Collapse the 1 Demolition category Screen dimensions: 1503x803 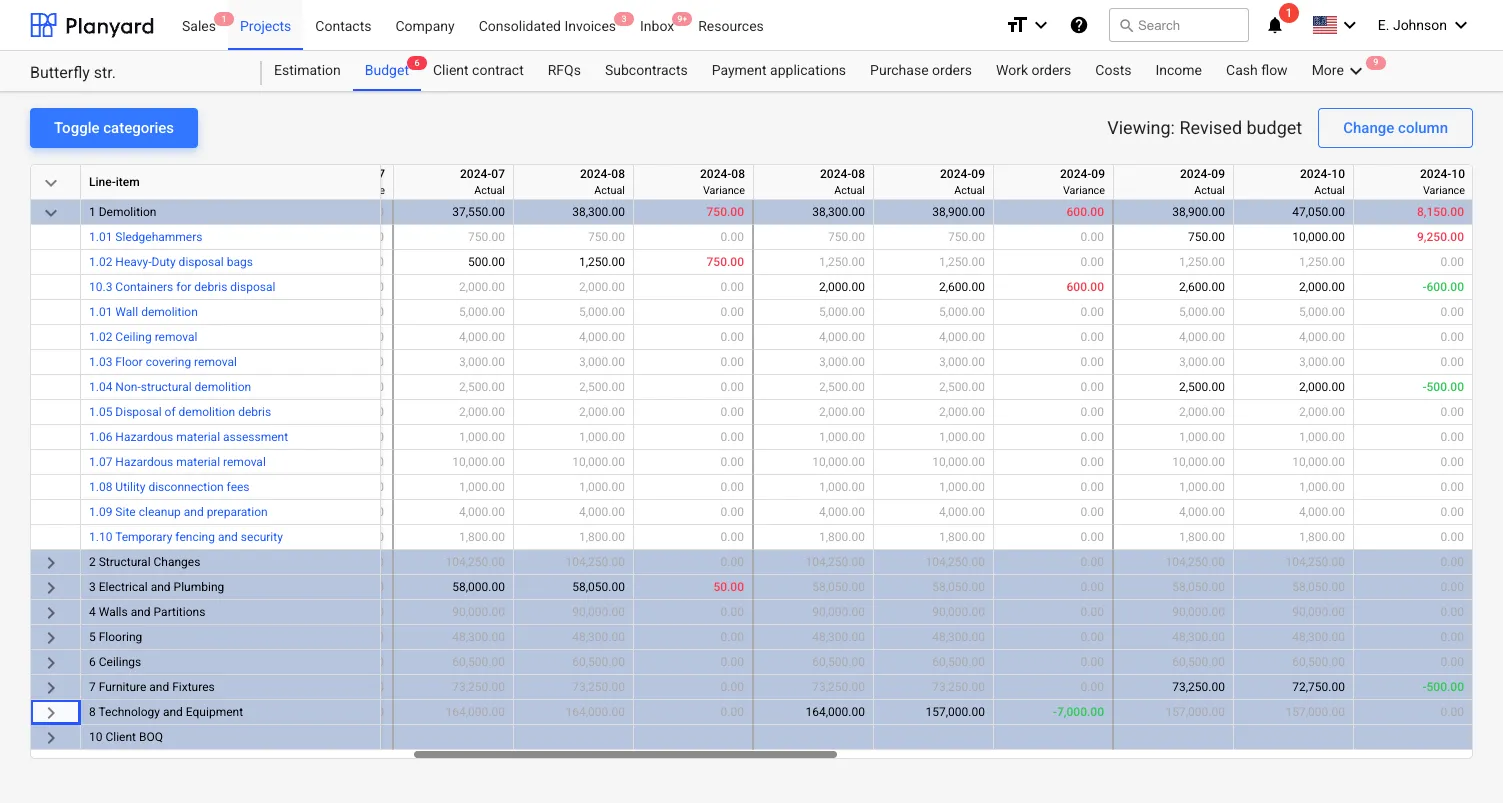pos(51,212)
